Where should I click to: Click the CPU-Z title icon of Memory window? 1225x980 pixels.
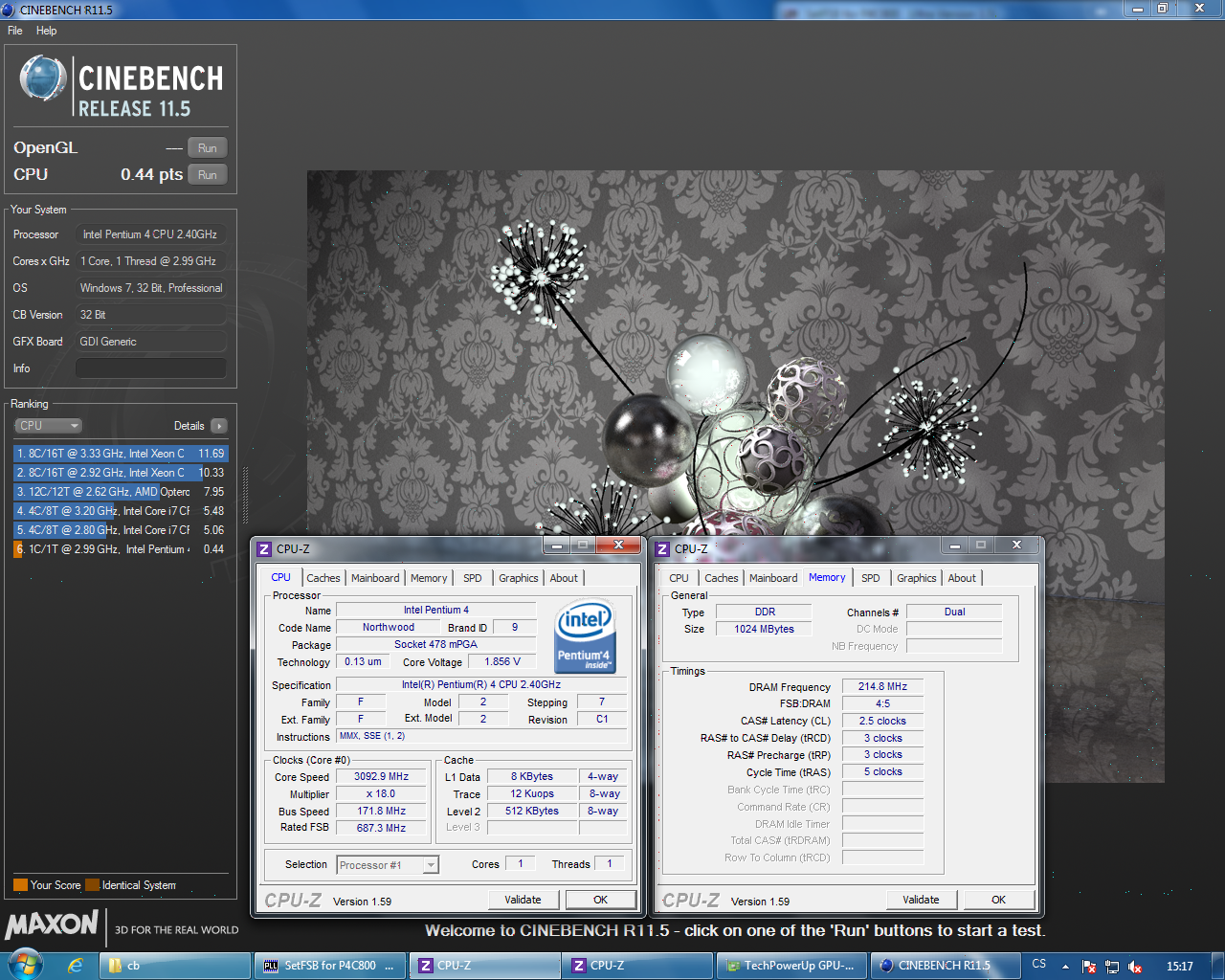[x=662, y=549]
